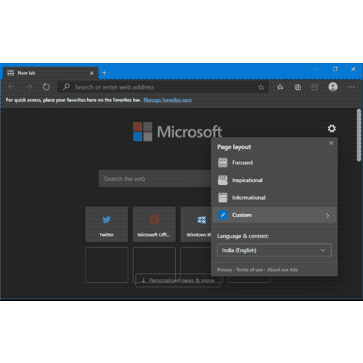Screen dimensions: 363x363
Task: Select the New tab browser tab
Action: (x=51, y=73)
